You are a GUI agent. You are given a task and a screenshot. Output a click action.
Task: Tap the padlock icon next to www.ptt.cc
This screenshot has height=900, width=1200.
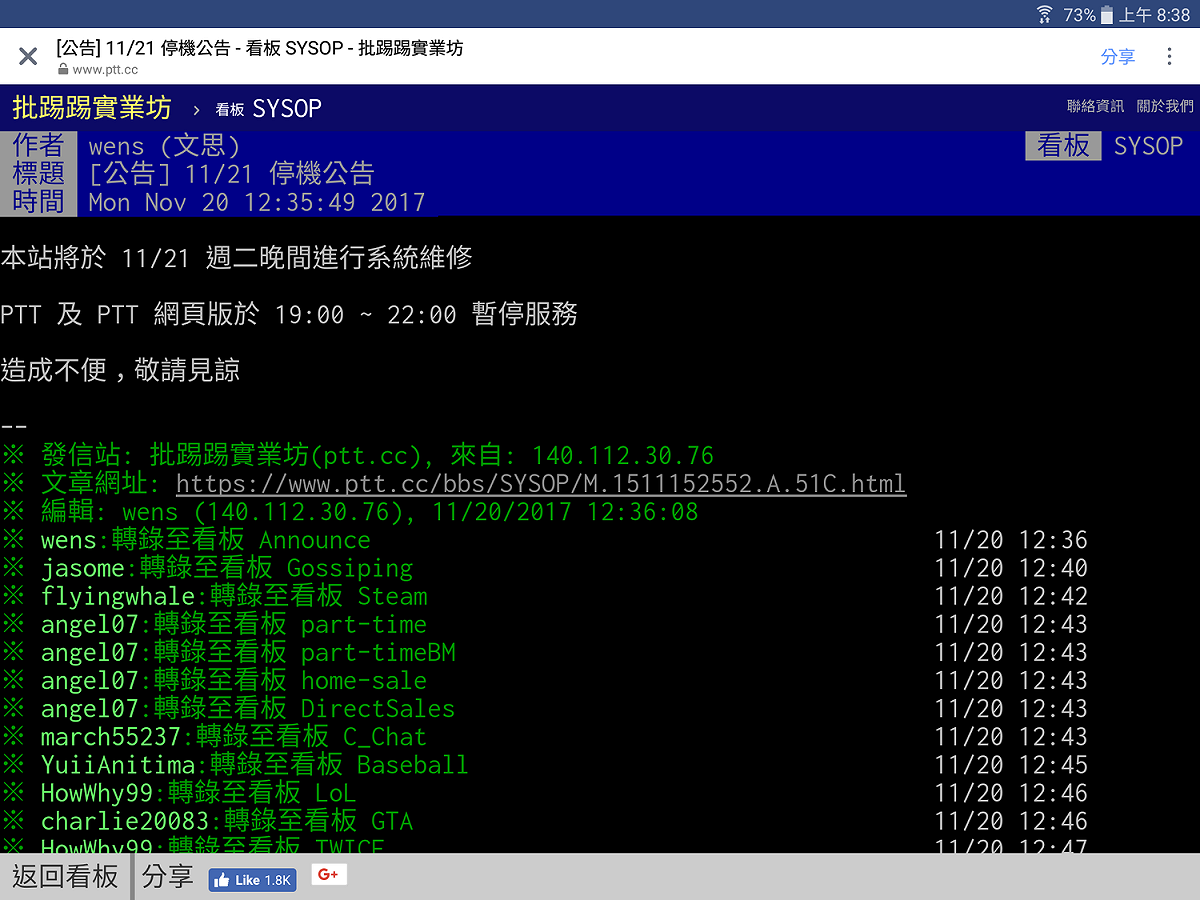63,70
